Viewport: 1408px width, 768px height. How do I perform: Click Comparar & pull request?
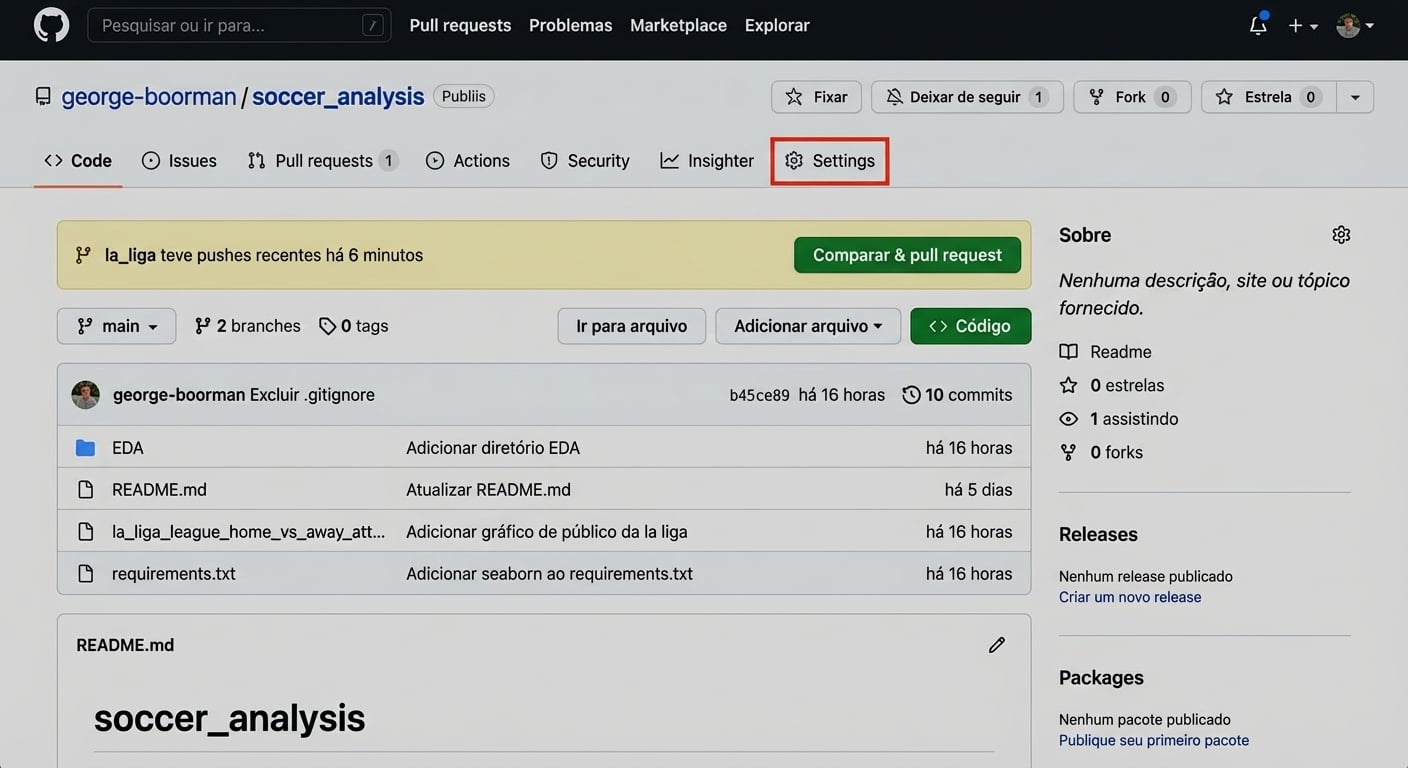907,255
